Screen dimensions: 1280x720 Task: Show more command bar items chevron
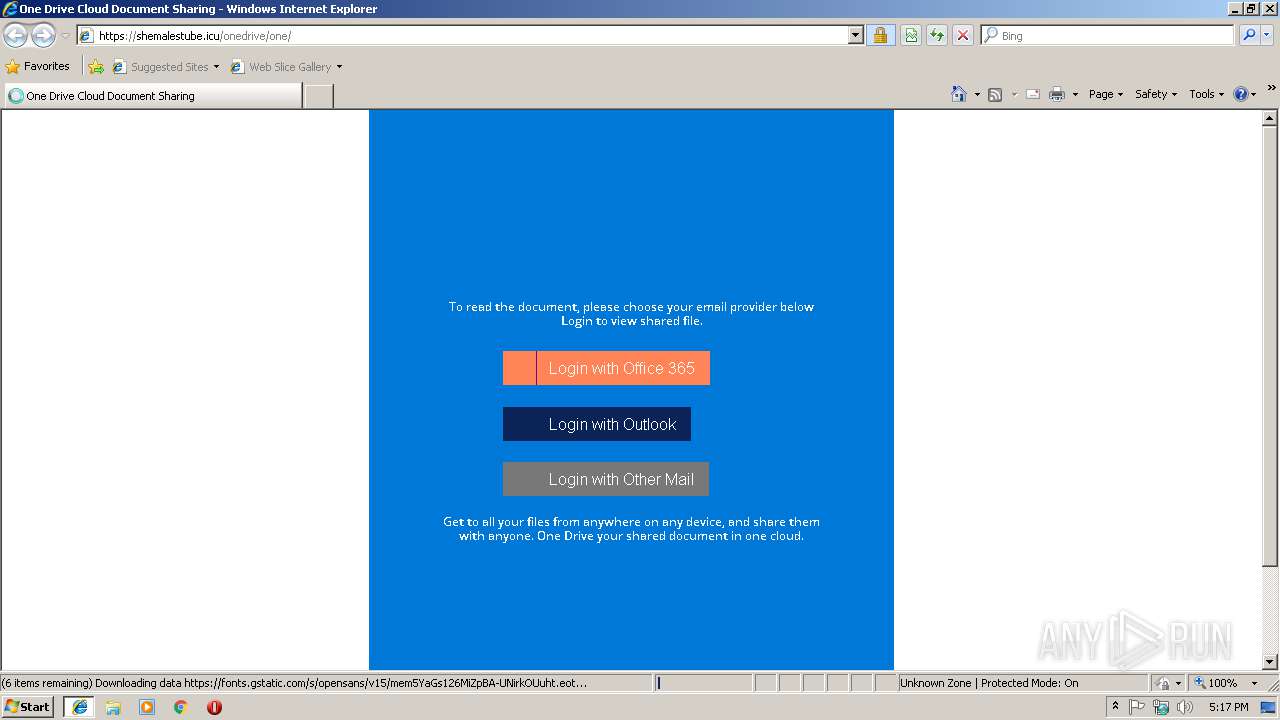pos(1271,89)
